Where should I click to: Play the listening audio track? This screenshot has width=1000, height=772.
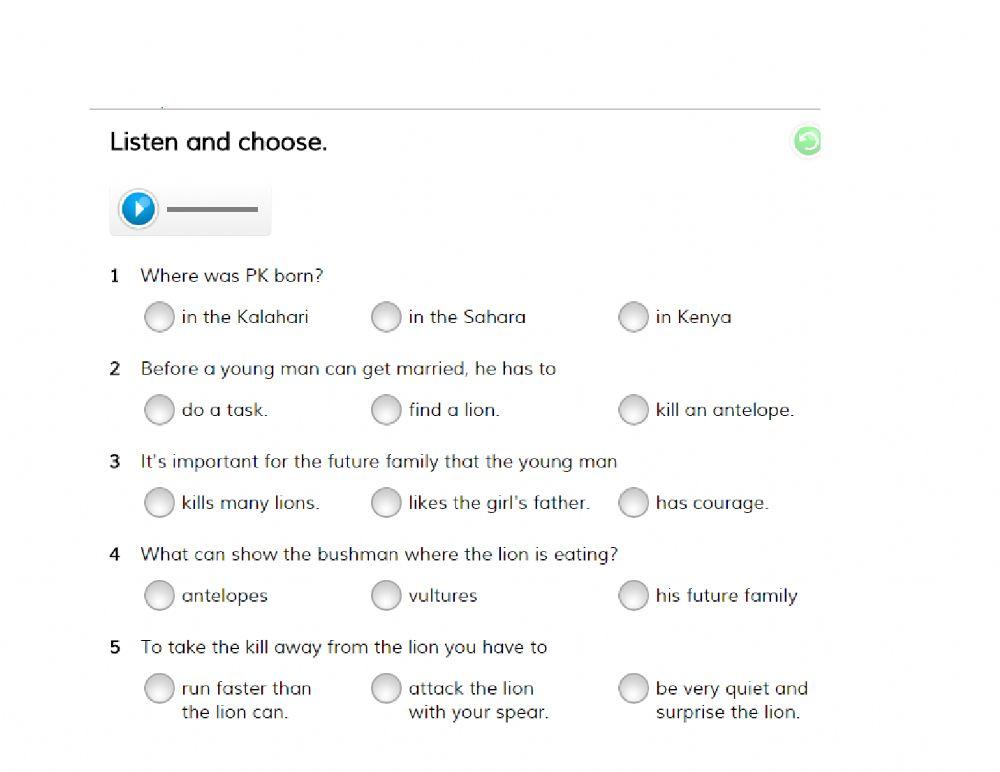pyautogui.click(x=138, y=209)
